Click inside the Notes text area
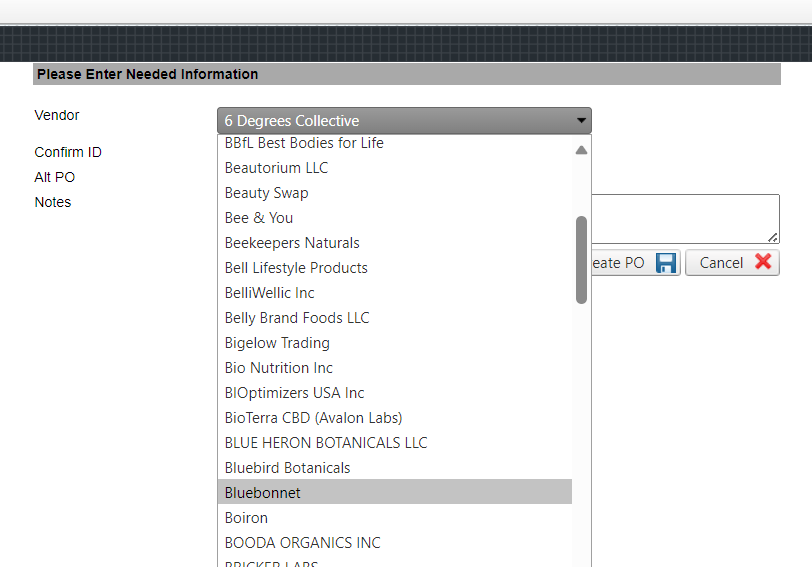 coord(686,219)
